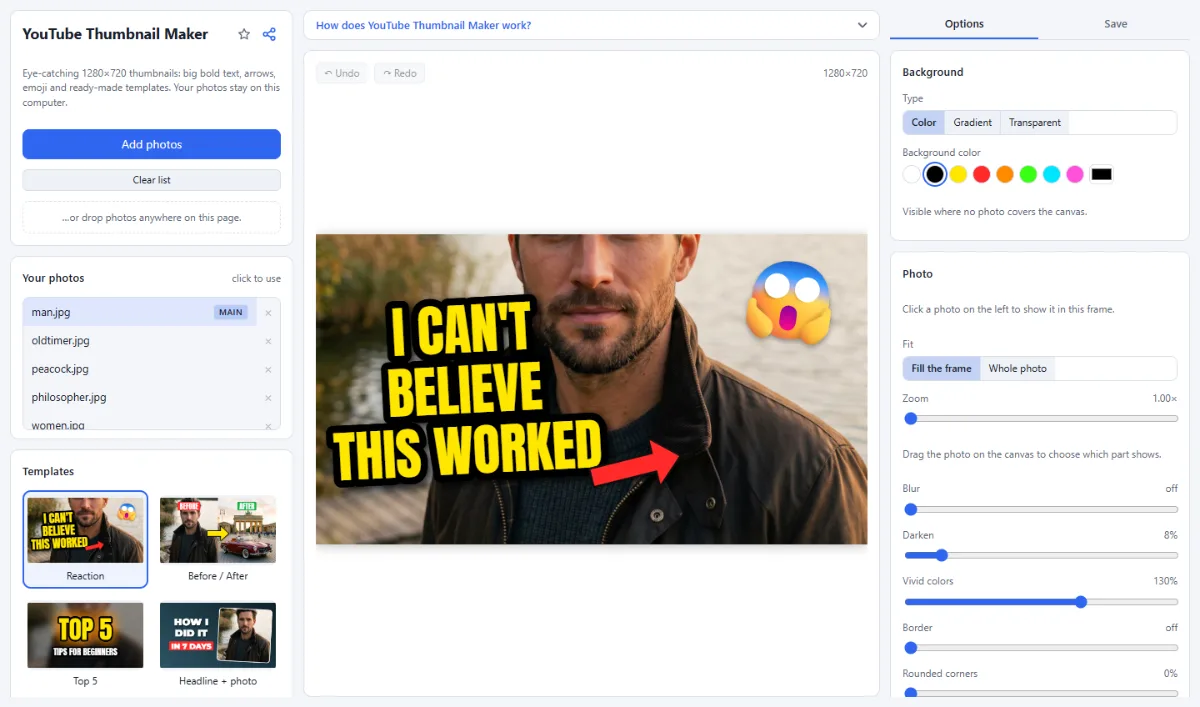Click the Border slider

1040,648
